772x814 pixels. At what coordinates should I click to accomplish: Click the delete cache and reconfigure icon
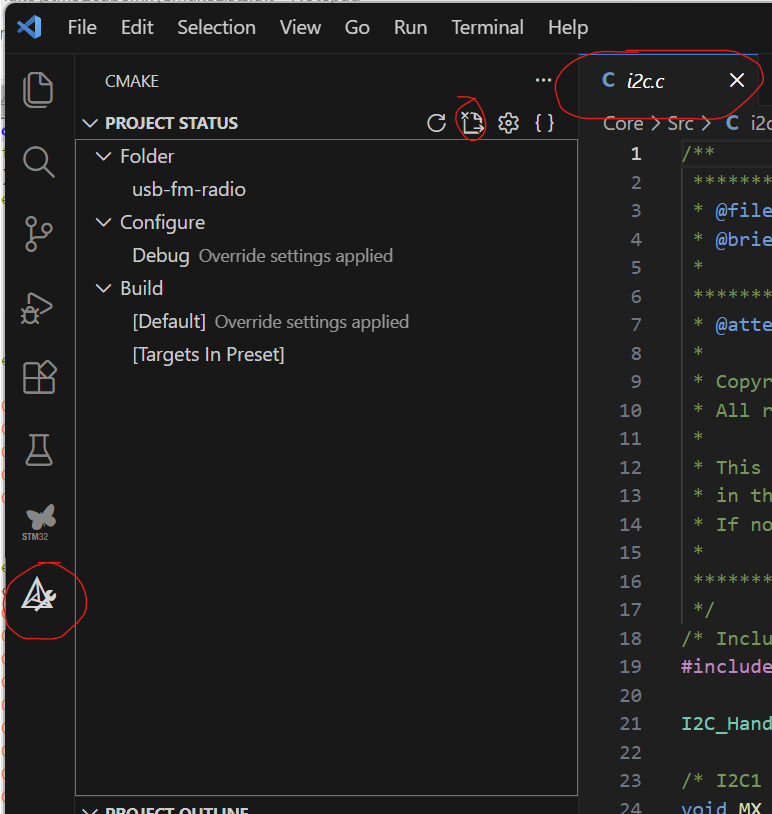472,123
